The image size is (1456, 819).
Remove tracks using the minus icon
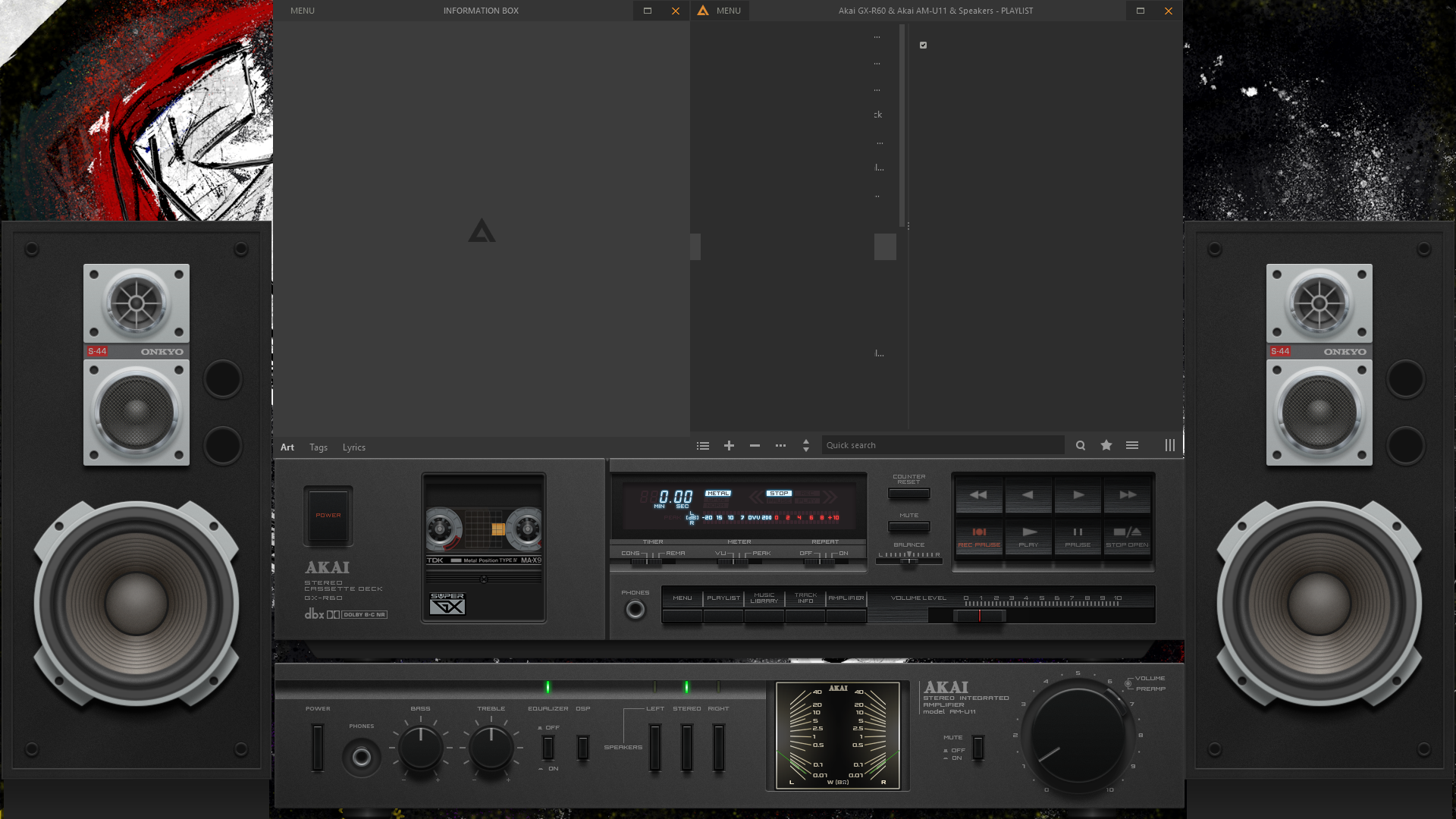coord(755,445)
